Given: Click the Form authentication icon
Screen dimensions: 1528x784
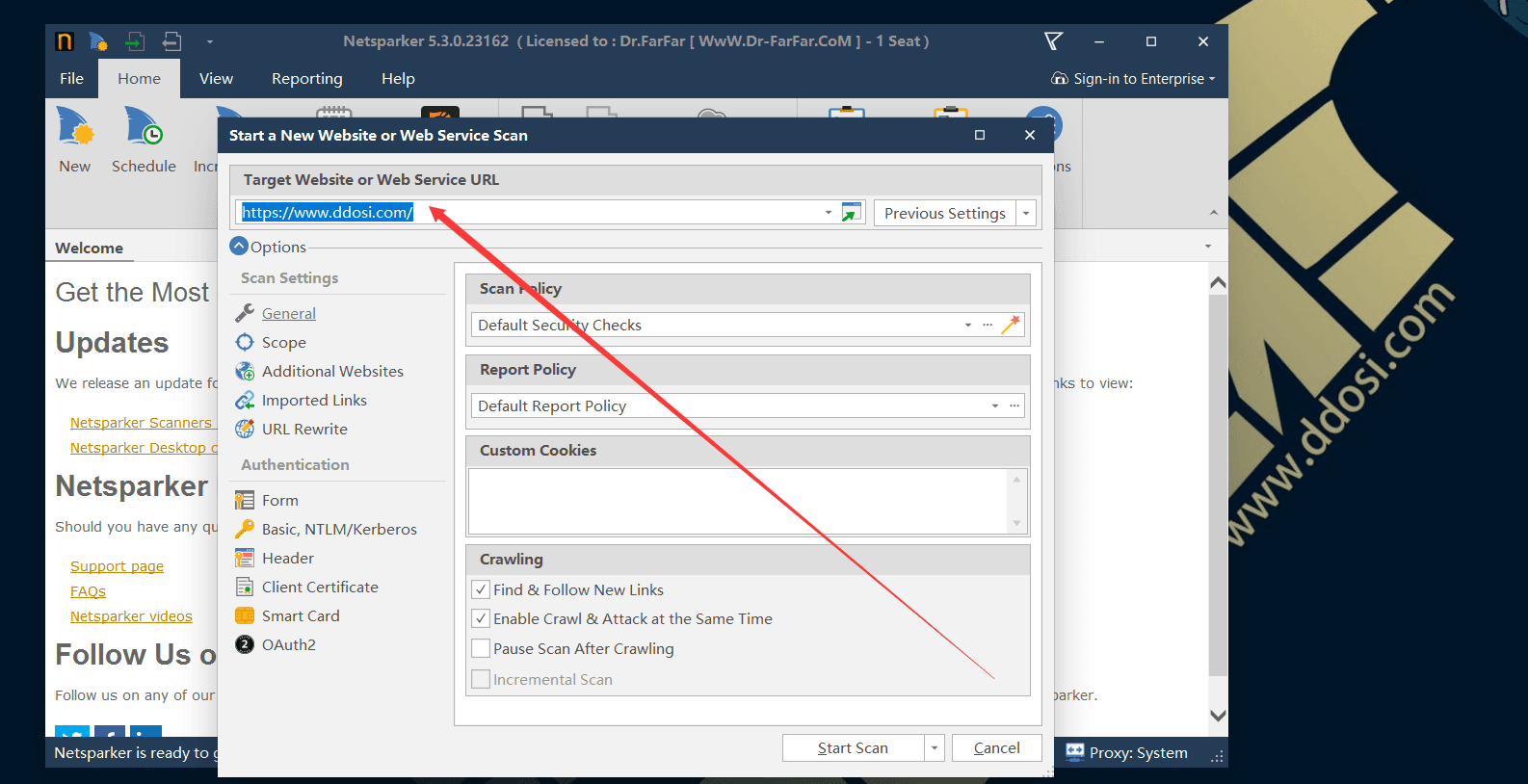Looking at the screenshot, I should [x=245, y=500].
